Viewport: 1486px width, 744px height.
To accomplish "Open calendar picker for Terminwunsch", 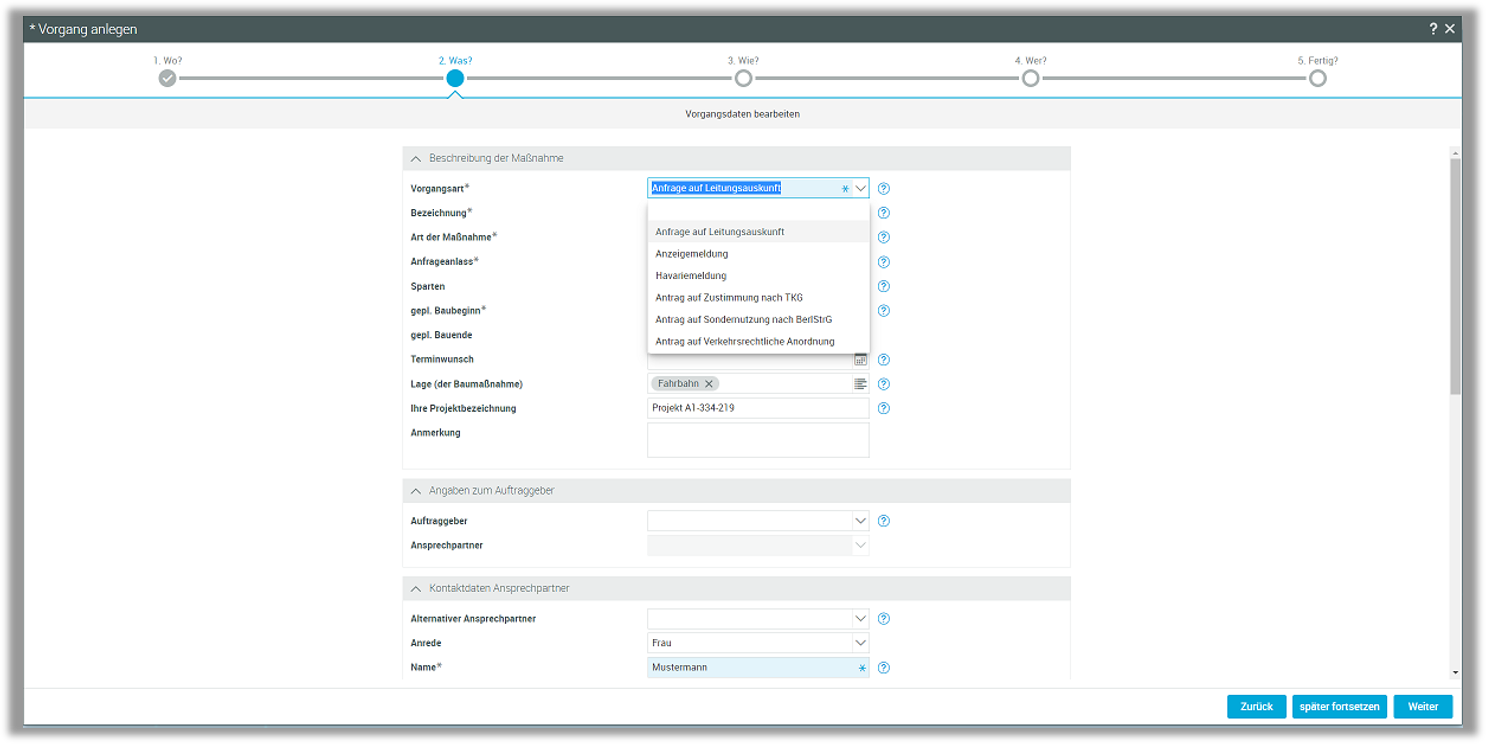I will (x=860, y=360).
